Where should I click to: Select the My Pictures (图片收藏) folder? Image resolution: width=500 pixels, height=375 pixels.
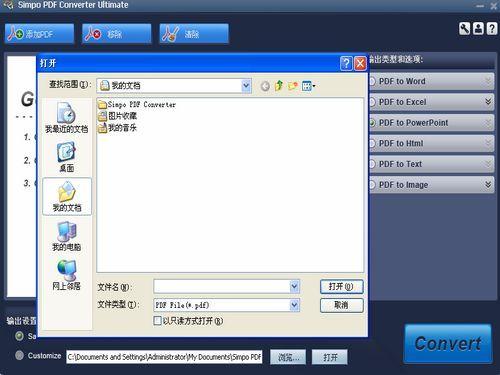click(117, 116)
